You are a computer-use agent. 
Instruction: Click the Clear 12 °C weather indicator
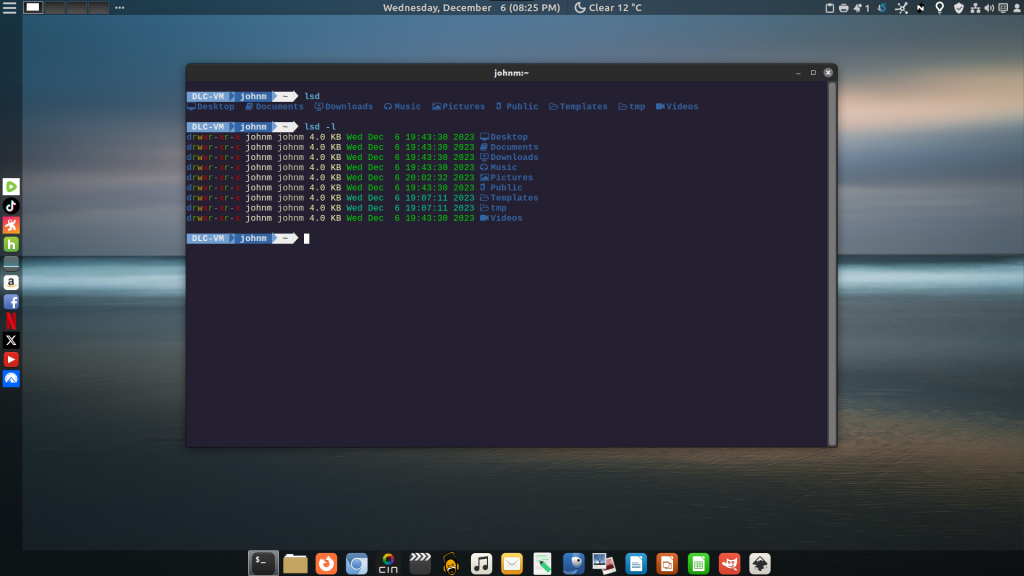point(607,8)
